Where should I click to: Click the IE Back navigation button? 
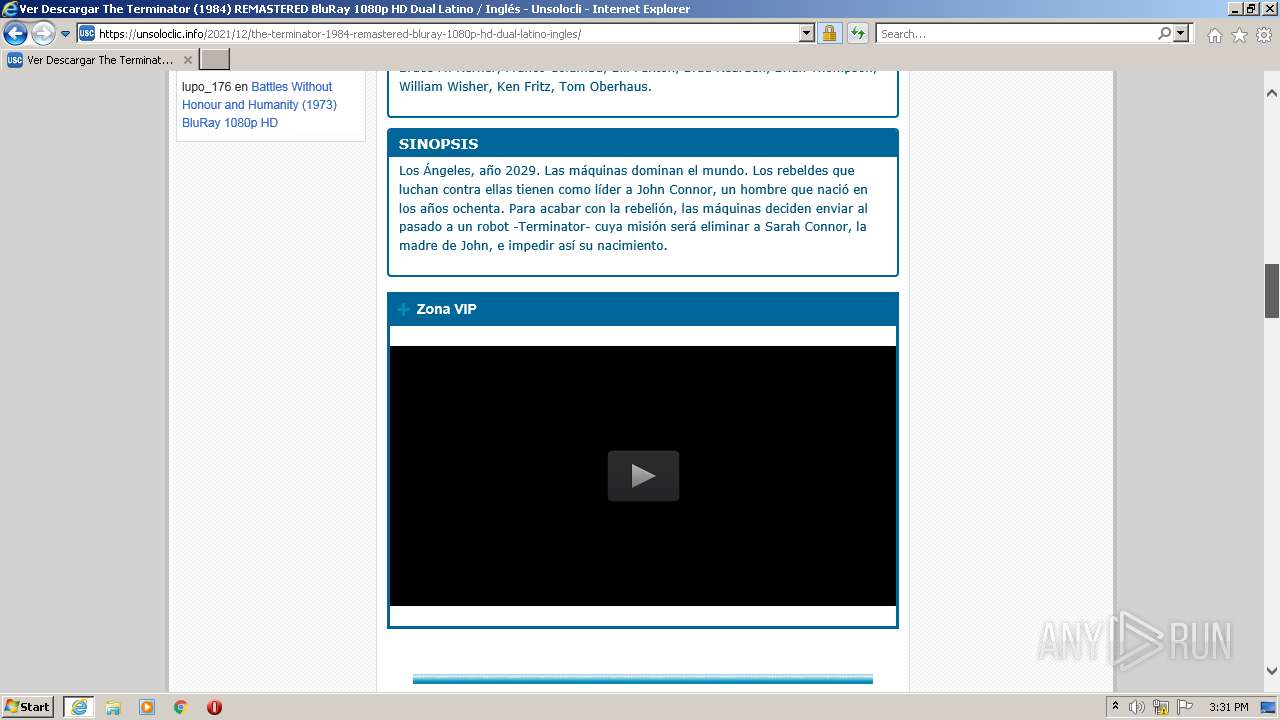15,34
